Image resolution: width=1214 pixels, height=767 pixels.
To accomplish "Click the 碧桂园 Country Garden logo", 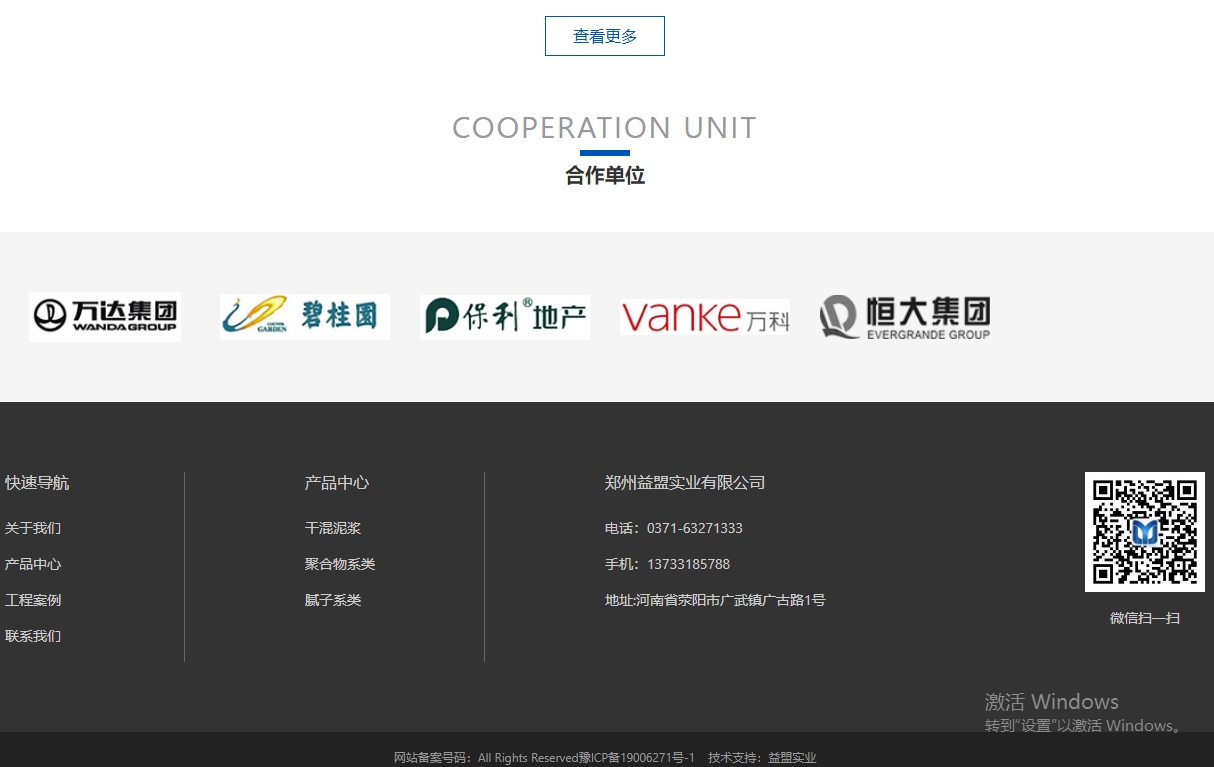I will [304, 316].
